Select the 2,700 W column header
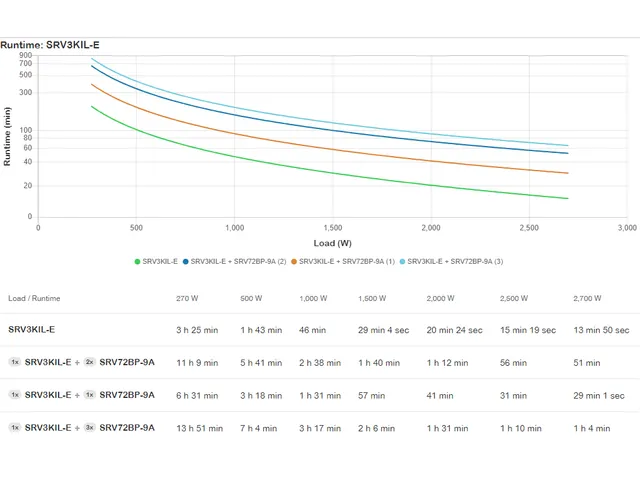The width and height of the screenshot is (640, 480). (x=587, y=298)
